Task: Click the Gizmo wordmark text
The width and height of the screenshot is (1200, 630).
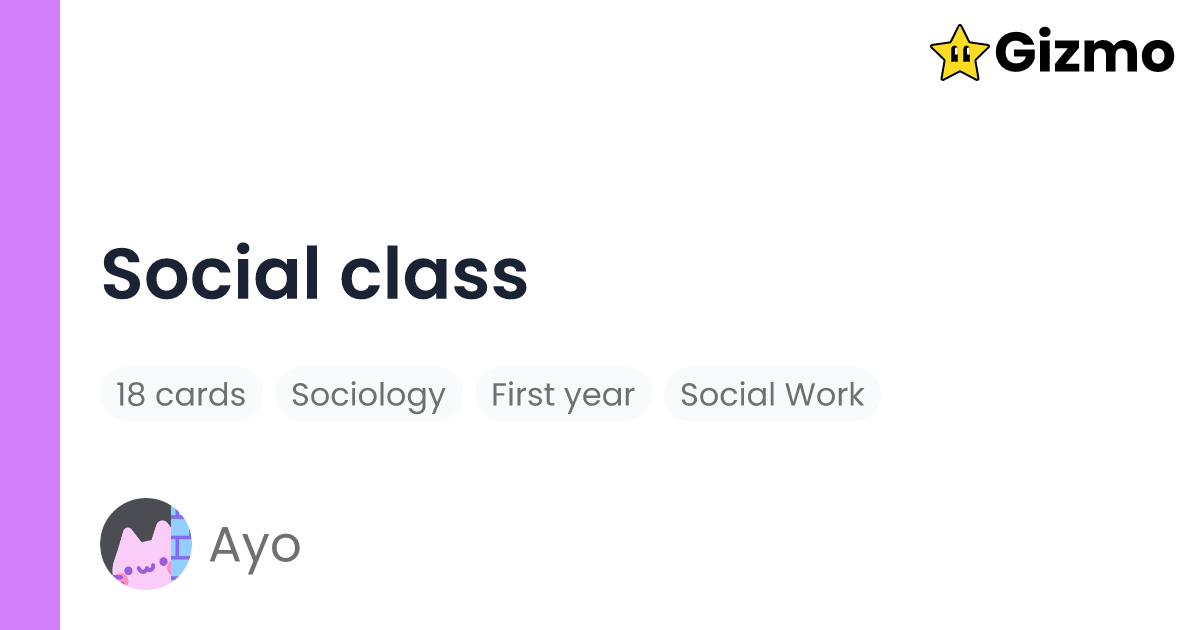Action: coord(1084,53)
